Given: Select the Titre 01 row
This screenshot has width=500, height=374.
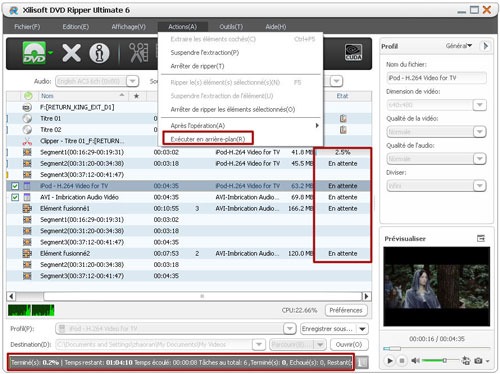Looking at the screenshot, I should (189, 118).
